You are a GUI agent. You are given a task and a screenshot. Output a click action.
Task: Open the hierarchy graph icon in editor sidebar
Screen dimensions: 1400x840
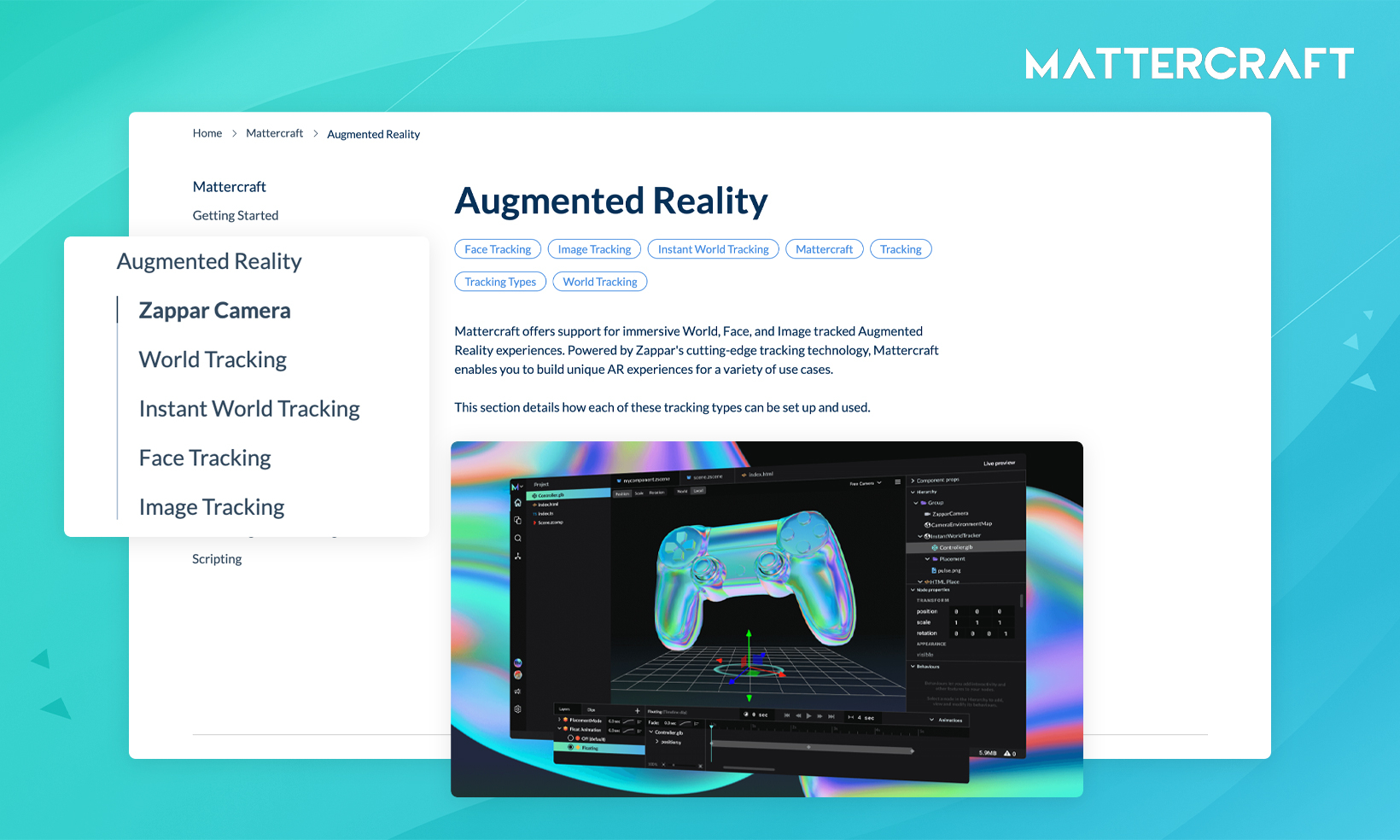[517, 556]
